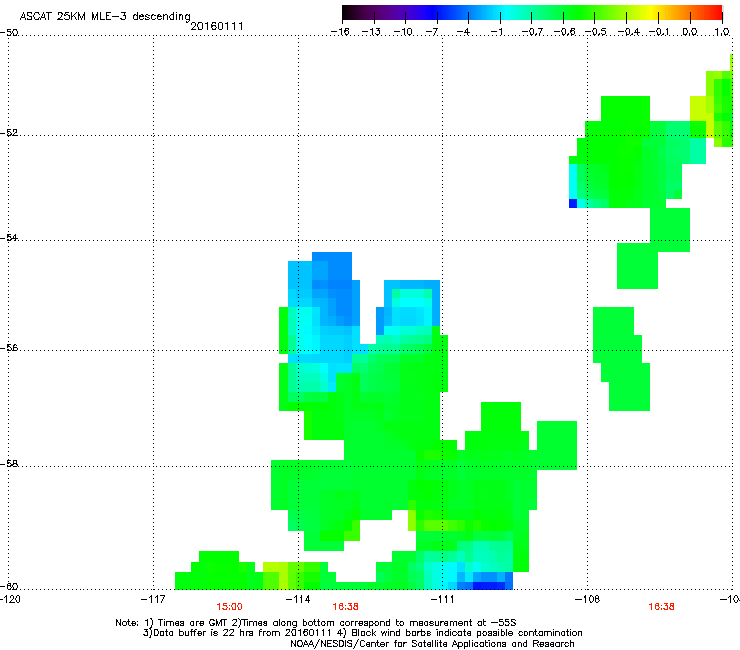740x650 pixels.
Task: Click the note about black wind barbs
Action: pyautogui.click(x=467, y=633)
